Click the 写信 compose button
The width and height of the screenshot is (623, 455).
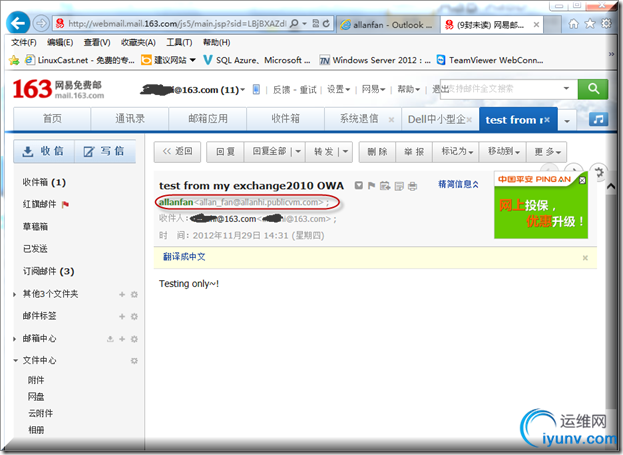pos(104,151)
